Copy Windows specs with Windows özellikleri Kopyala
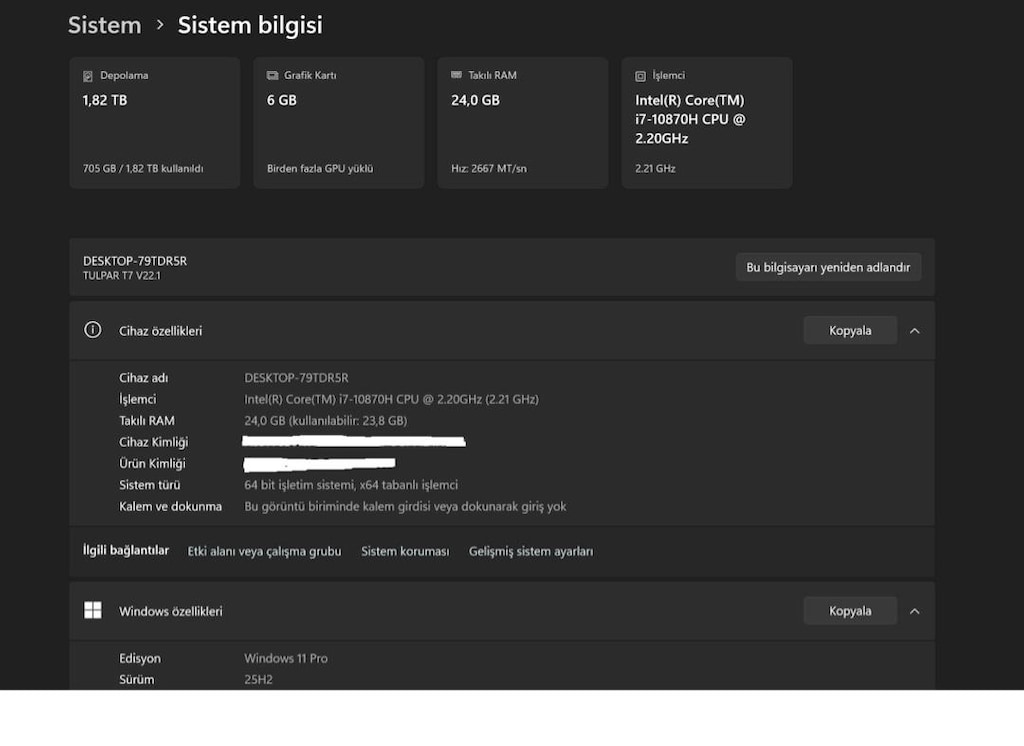1024x746 pixels. pos(850,611)
